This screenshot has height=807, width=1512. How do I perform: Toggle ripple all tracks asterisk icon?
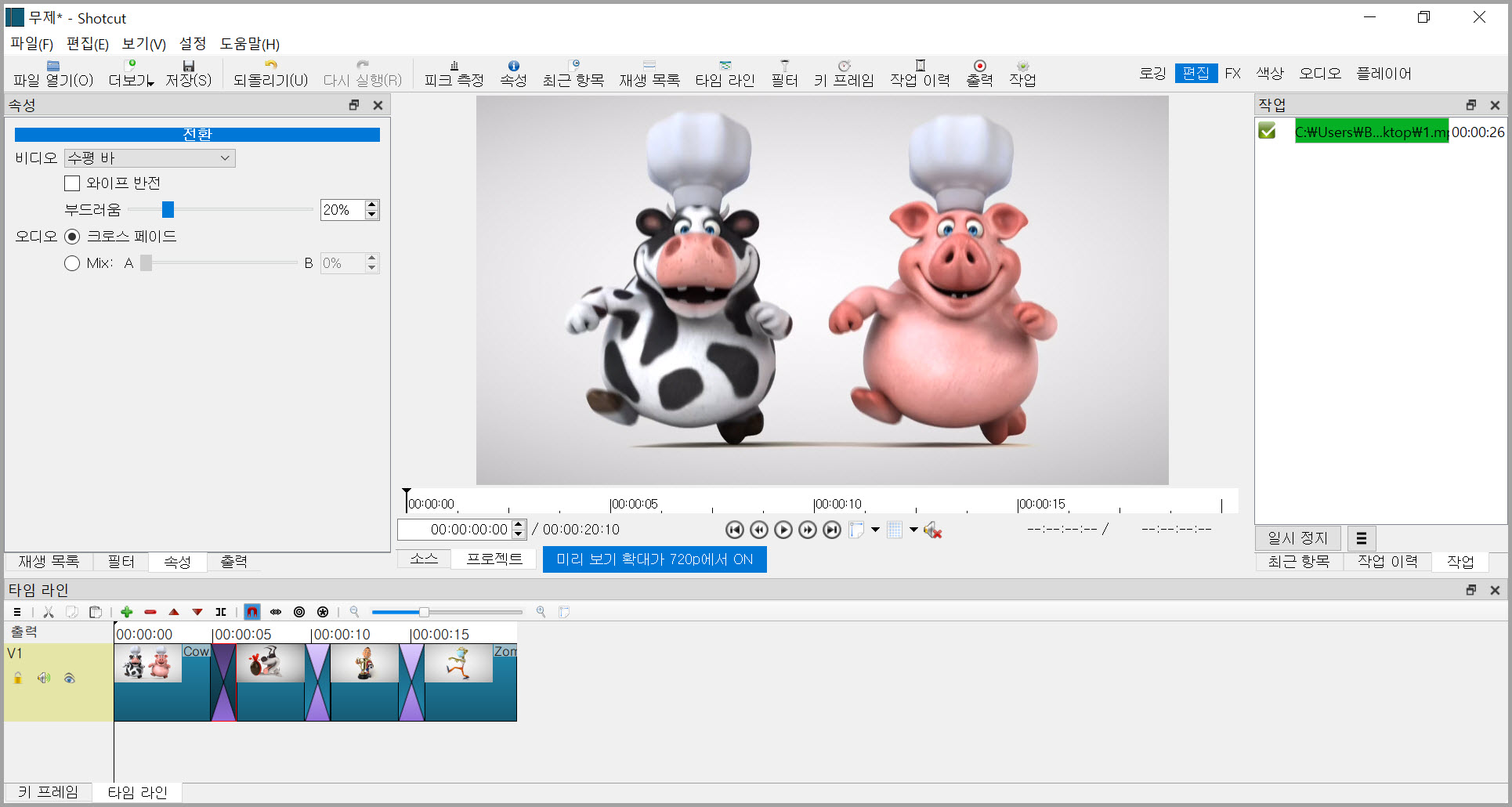coord(323,612)
